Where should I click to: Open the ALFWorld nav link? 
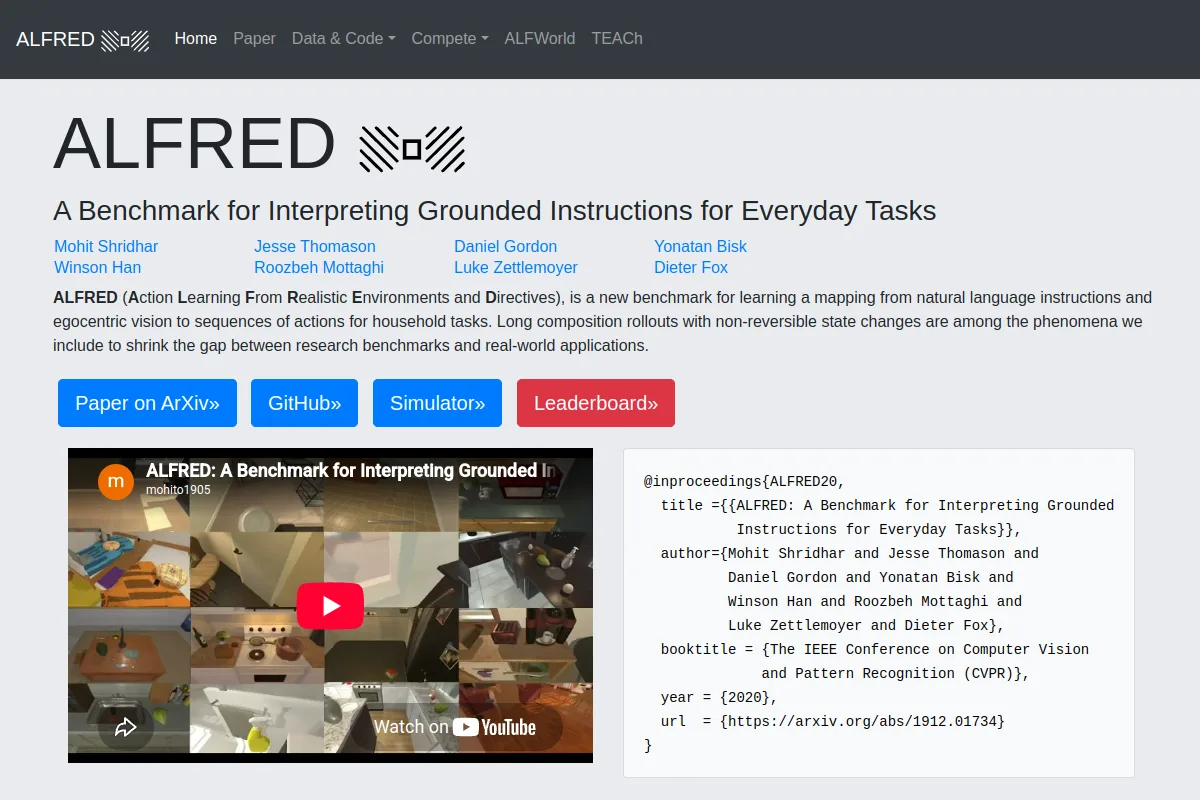[x=540, y=39]
